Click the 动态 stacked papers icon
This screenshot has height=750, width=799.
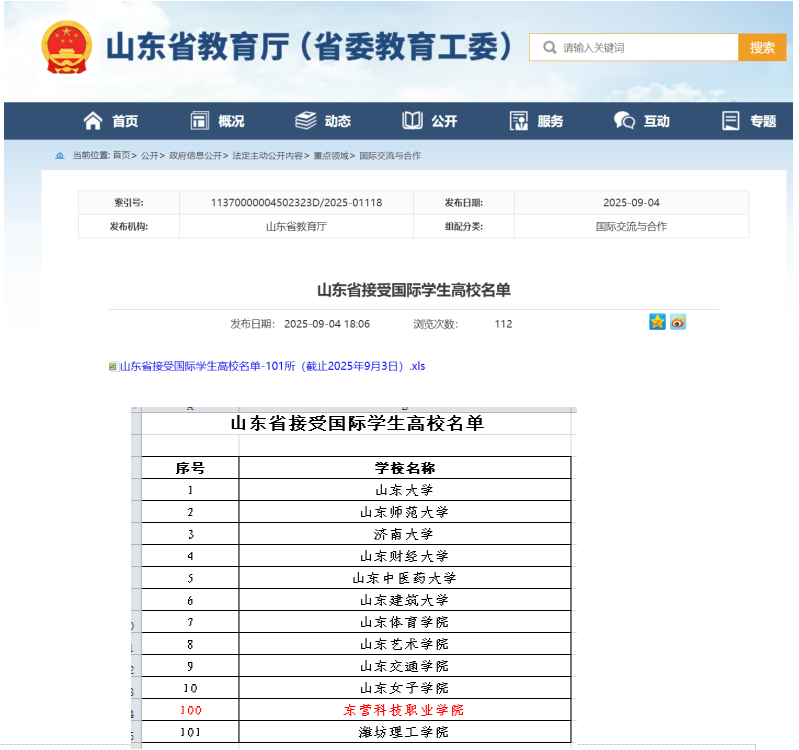coord(306,121)
